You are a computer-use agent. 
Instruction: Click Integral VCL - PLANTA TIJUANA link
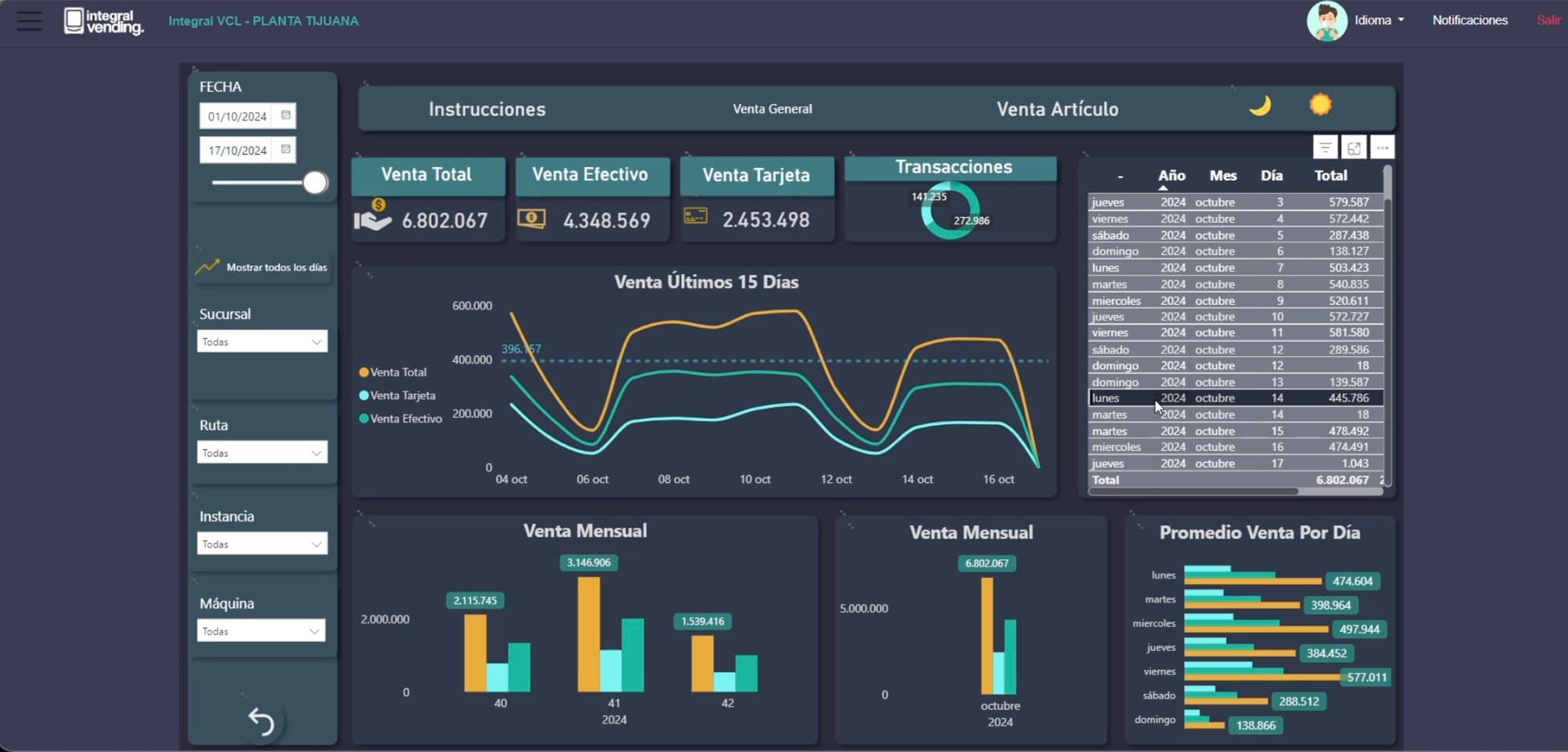tap(263, 21)
